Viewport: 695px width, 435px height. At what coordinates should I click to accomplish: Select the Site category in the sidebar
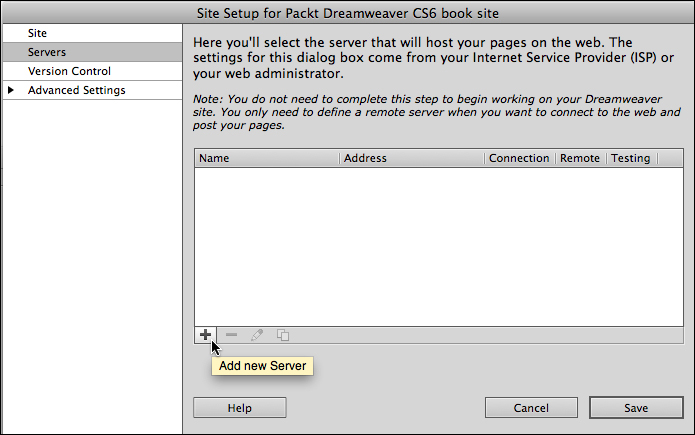38,33
